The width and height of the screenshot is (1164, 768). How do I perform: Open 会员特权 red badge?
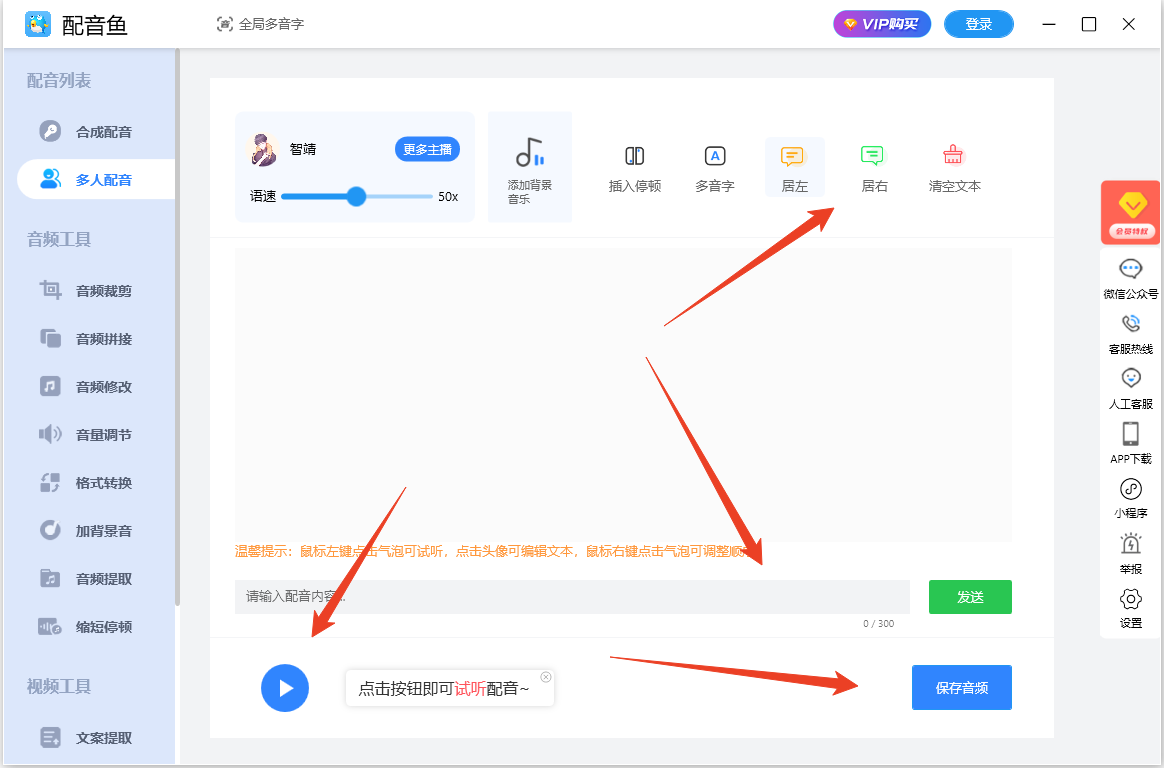(1131, 213)
